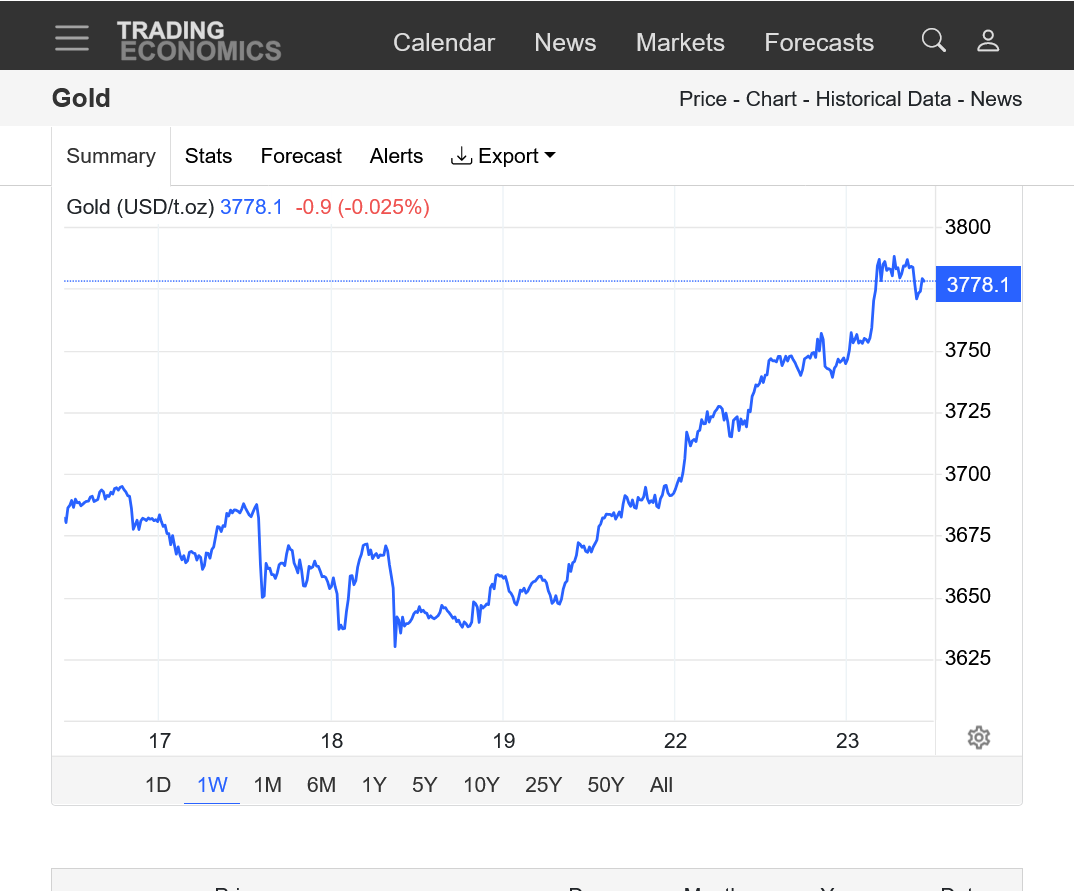Click the Trading Economics logo

coord(198,41)
